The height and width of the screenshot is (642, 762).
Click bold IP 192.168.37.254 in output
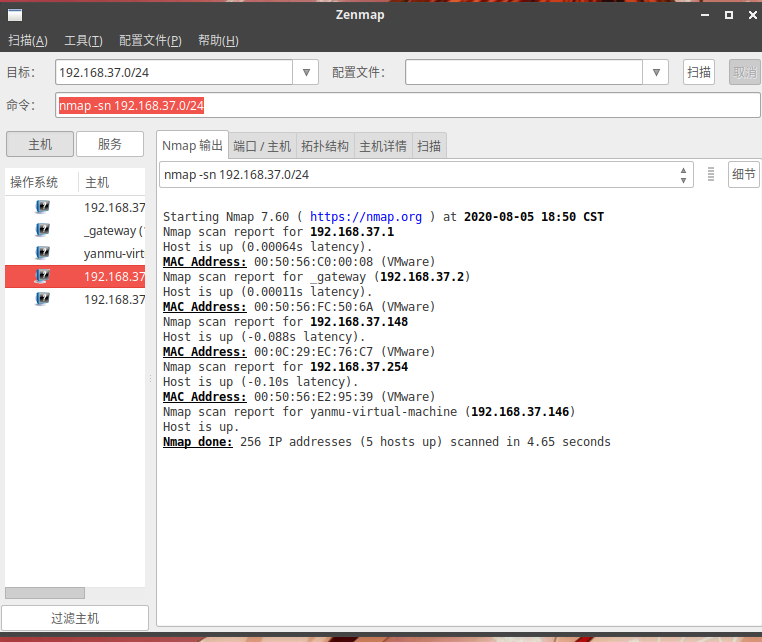tap(359, 367)
